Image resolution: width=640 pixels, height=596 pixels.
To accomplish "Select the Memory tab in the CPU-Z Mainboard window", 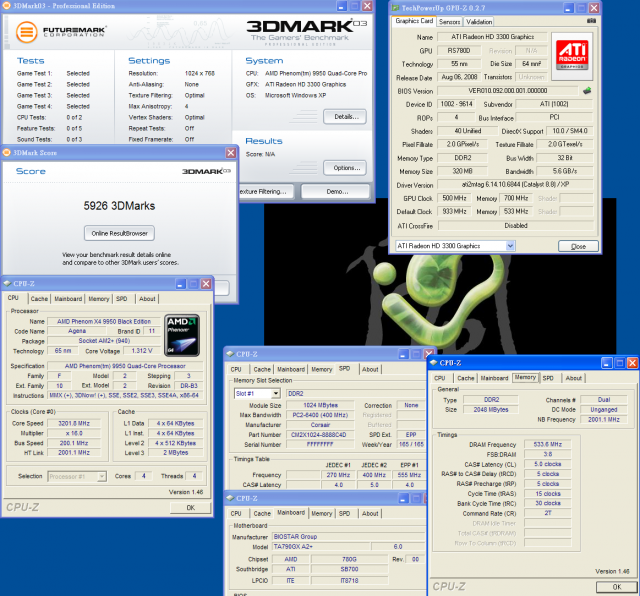I will tap(322, 514).
